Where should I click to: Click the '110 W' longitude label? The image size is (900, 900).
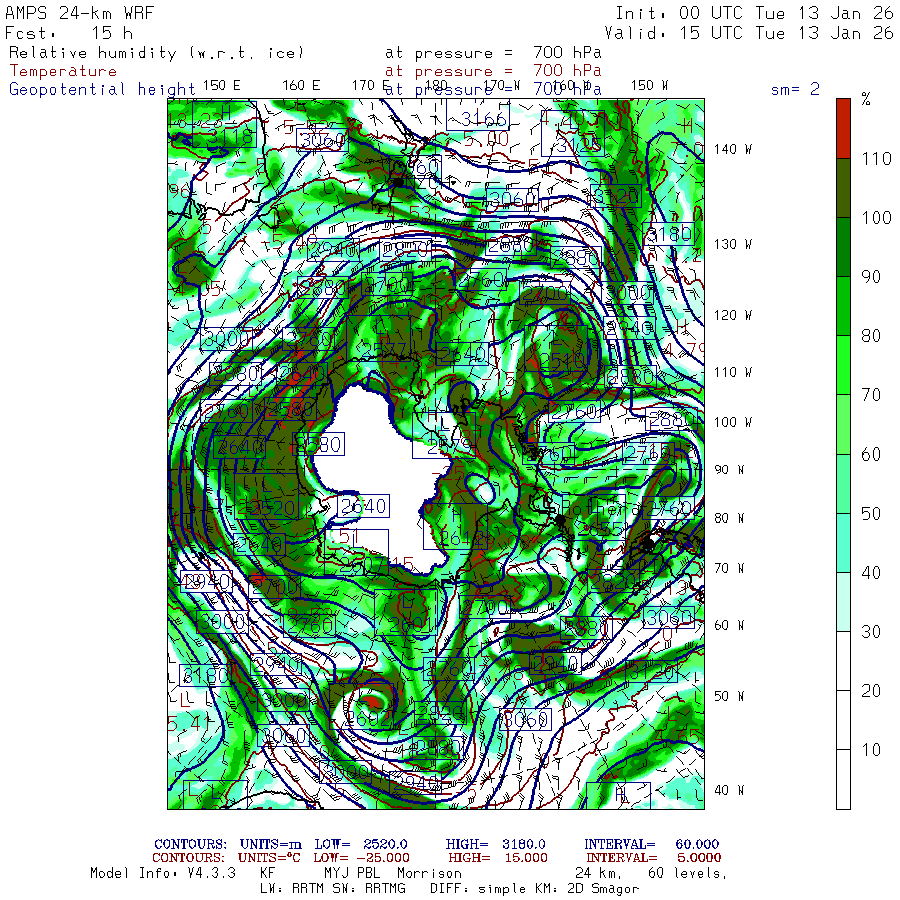(732, 372)
